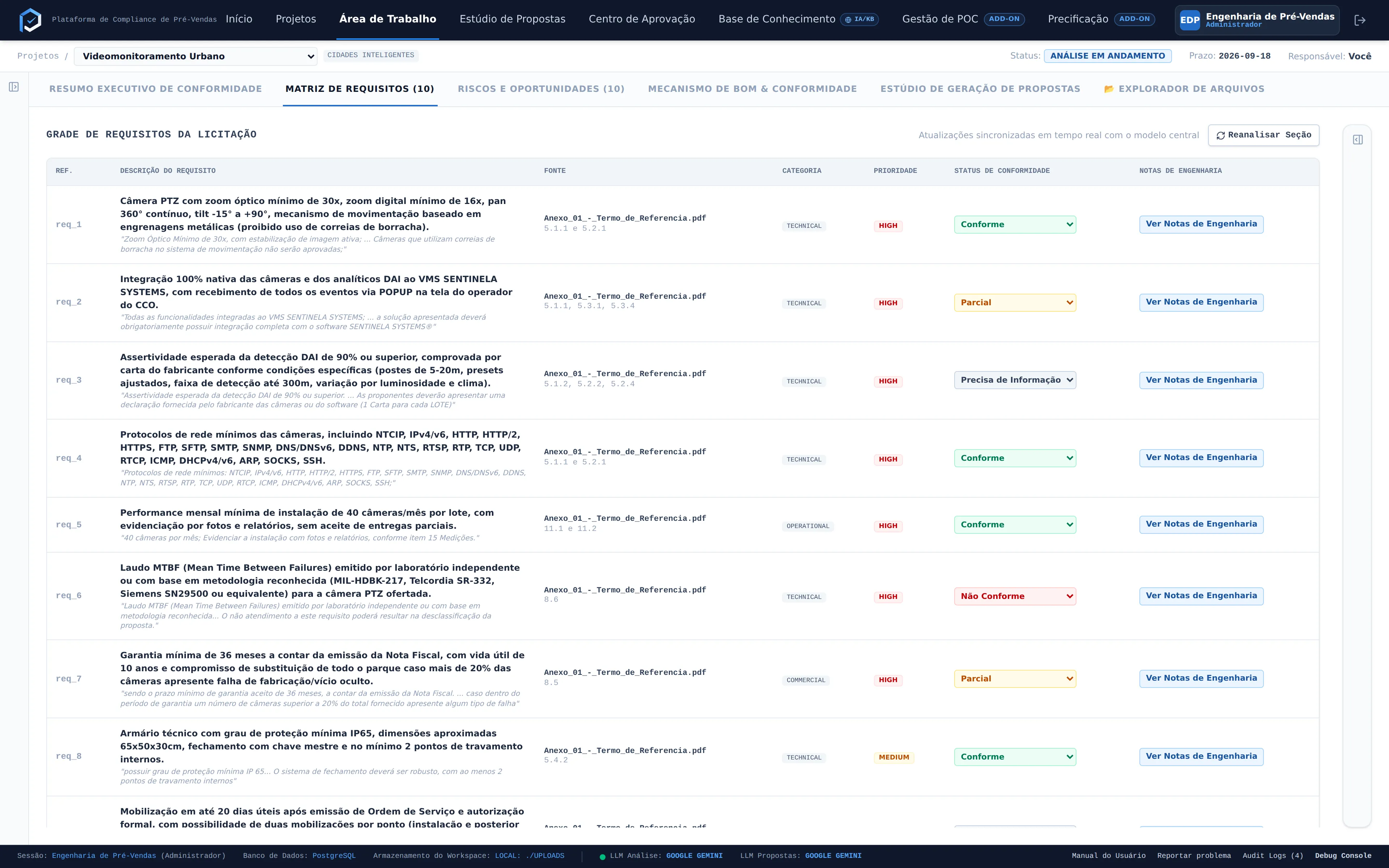Open req_8 Conforme status dropdown
1389x868 pixels.
click(1015, 757)
